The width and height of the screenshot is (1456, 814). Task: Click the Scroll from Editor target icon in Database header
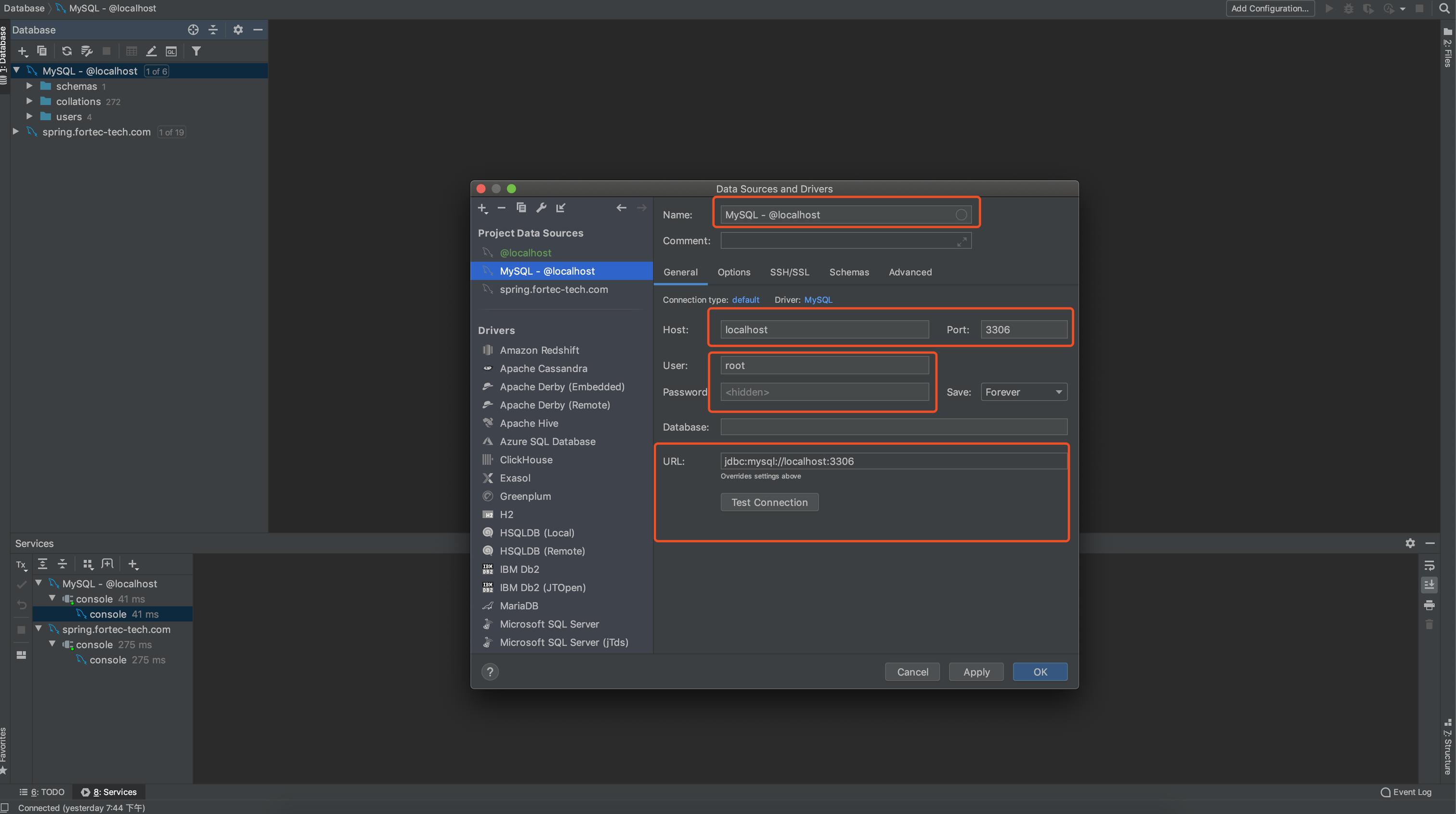[x=193, y=30]
